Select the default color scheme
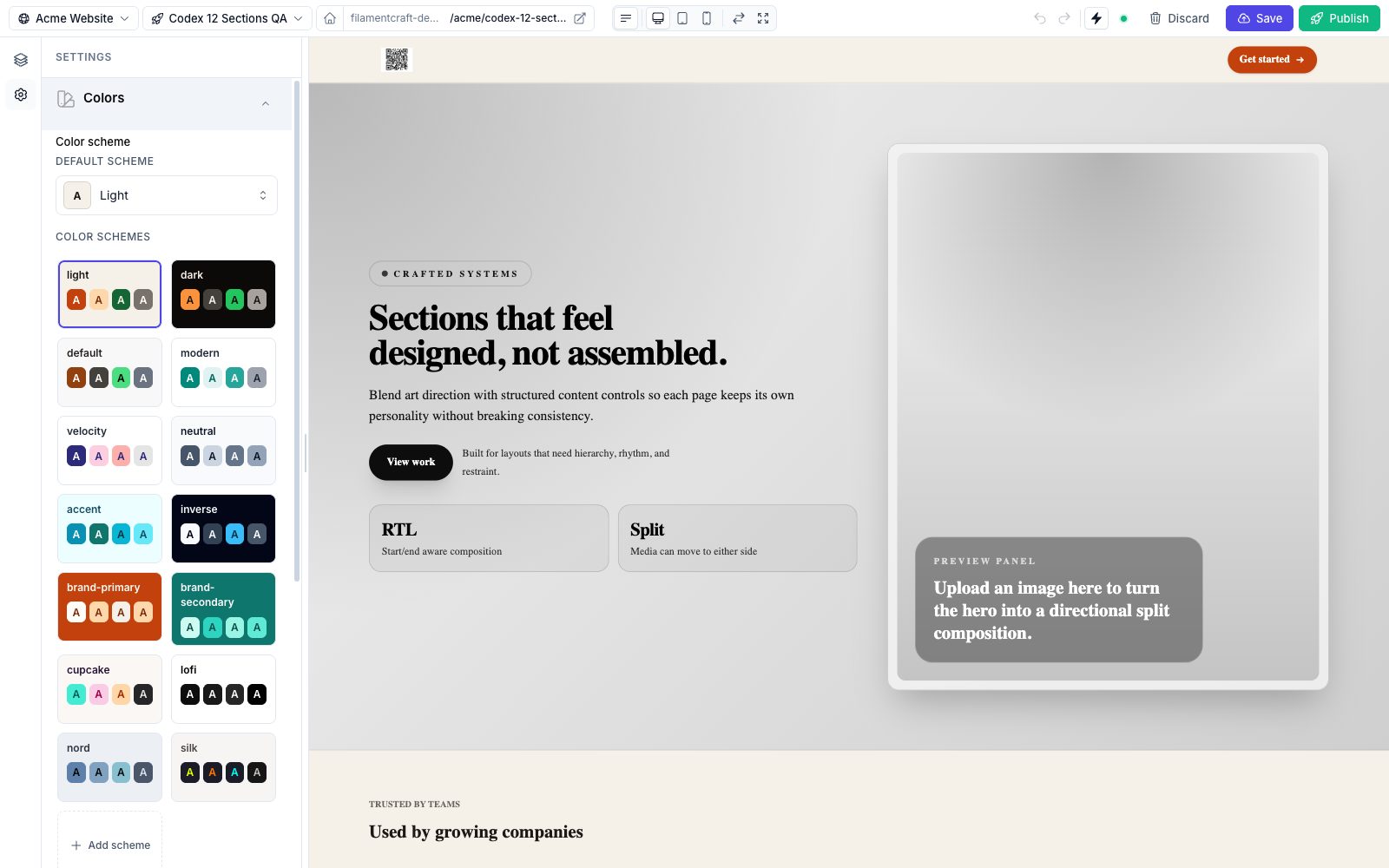 point(109,372)
